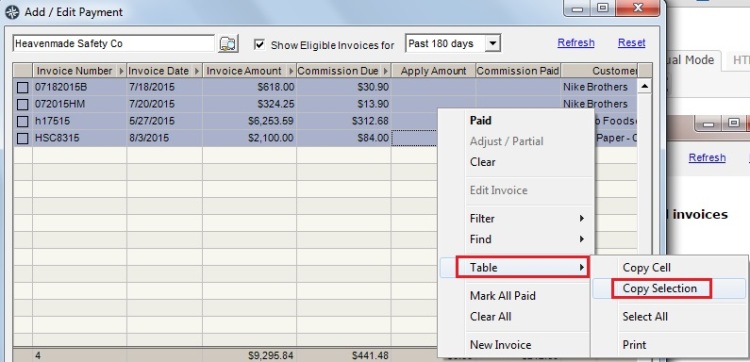Open Invoice Date column filter arrow

point(197,71)
